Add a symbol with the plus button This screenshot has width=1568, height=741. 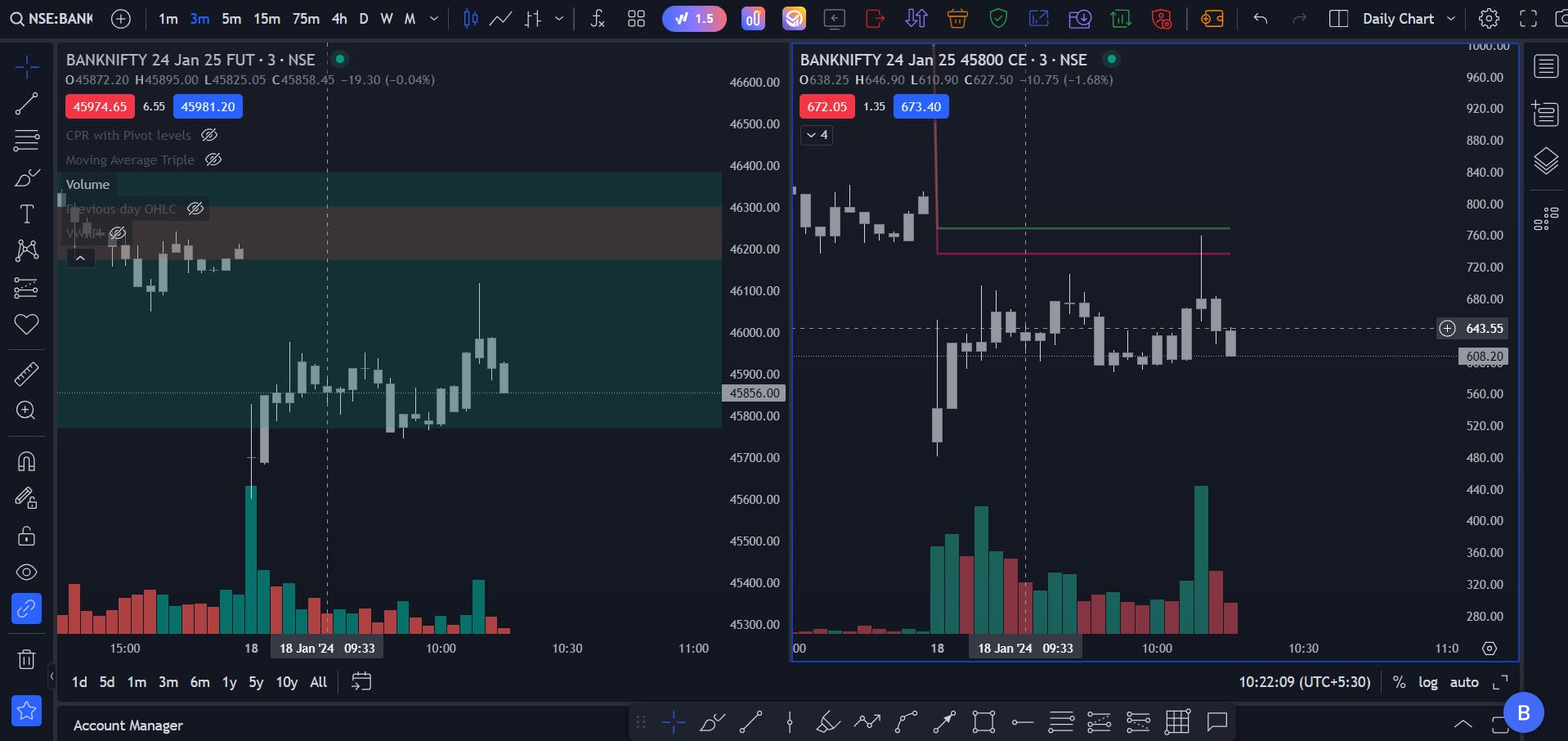[121, 19]
